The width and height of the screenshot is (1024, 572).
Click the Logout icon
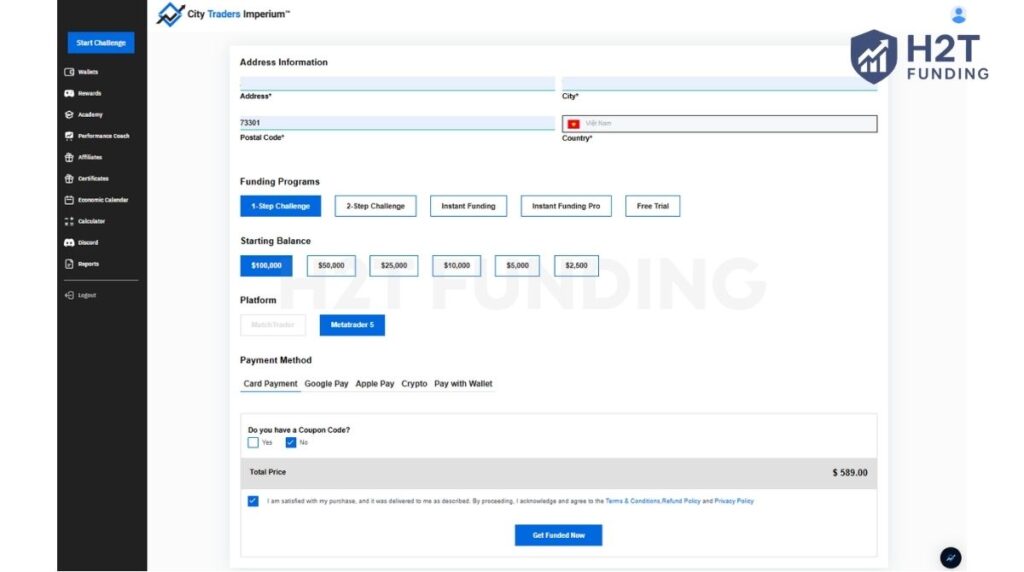pos(69,295)
